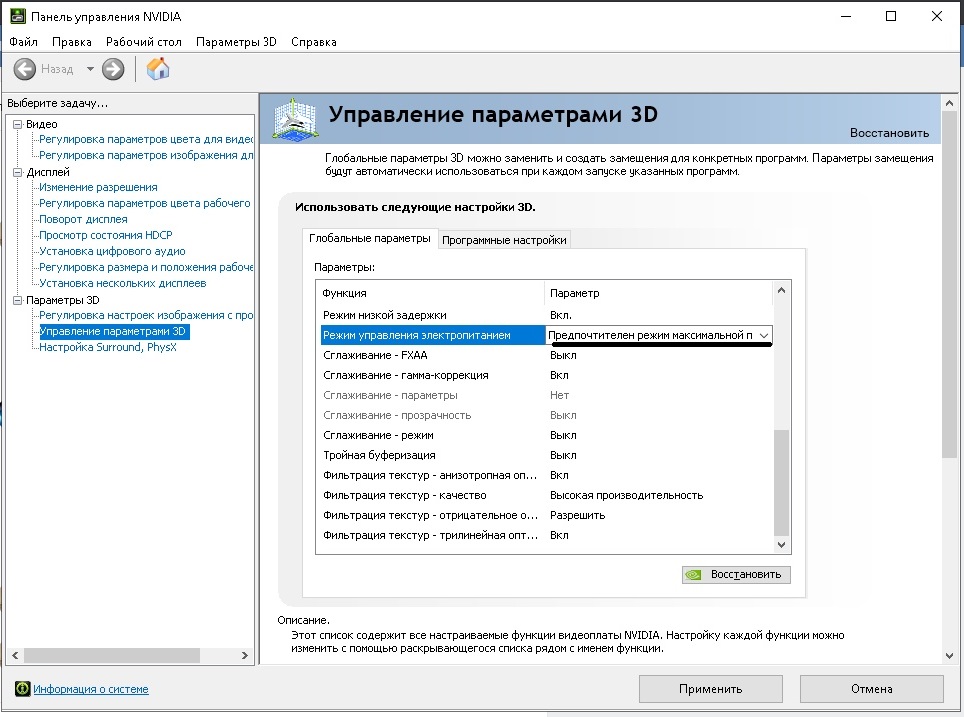This screenshot has height=717, width=964.
Task: Maximize the NVIDIA Control Panel window
Action: click(891, 17)
